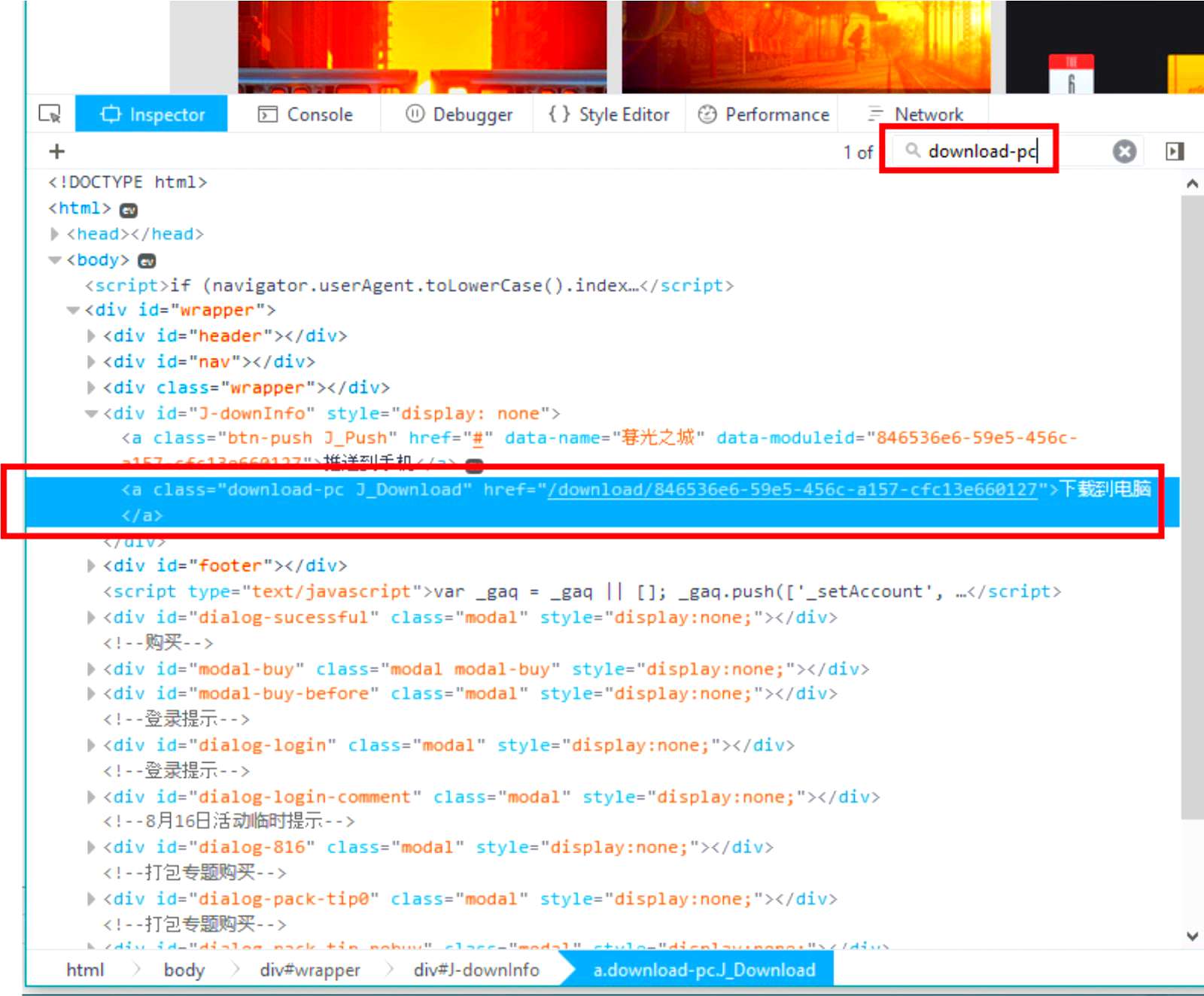
Task: Click the scrollbar down arrow
Action: coord(1192,937)
